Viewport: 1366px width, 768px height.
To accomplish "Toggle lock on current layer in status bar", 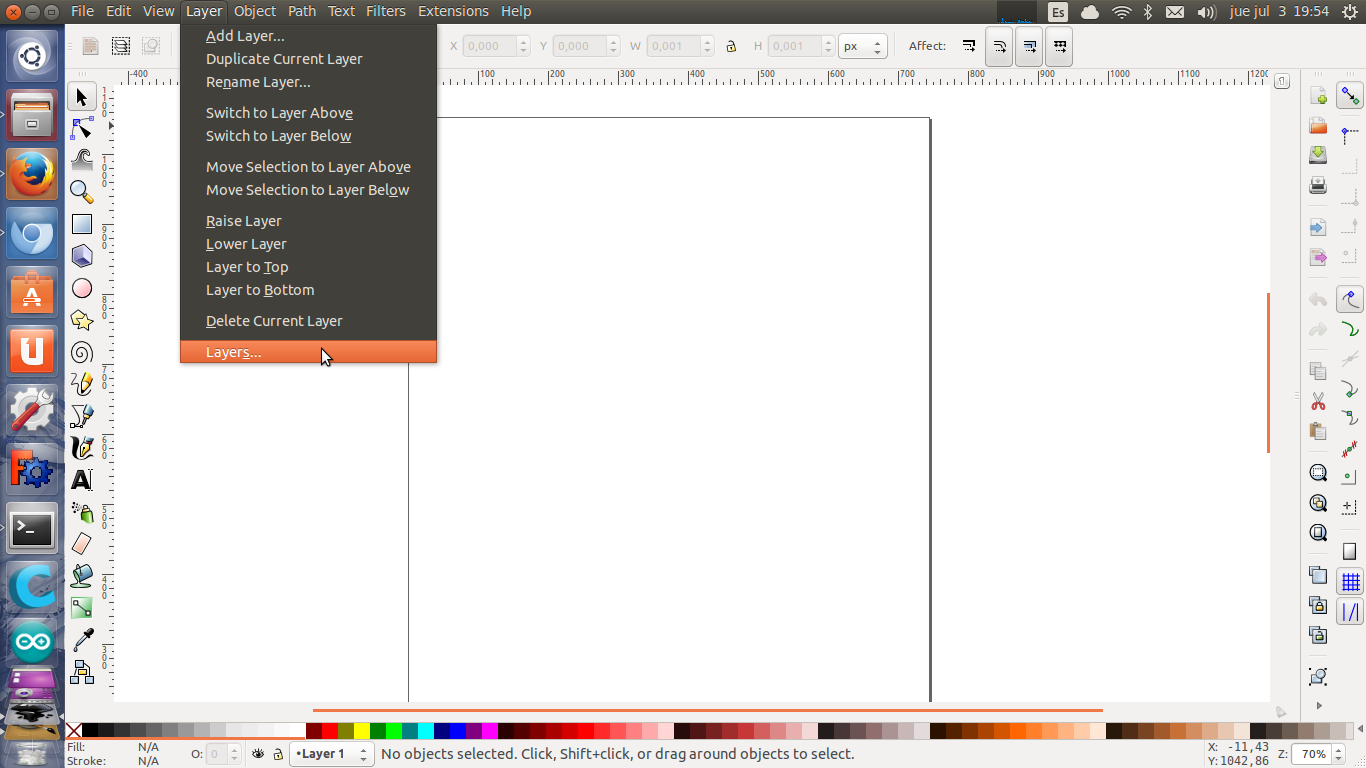I will tap(278, 754).
